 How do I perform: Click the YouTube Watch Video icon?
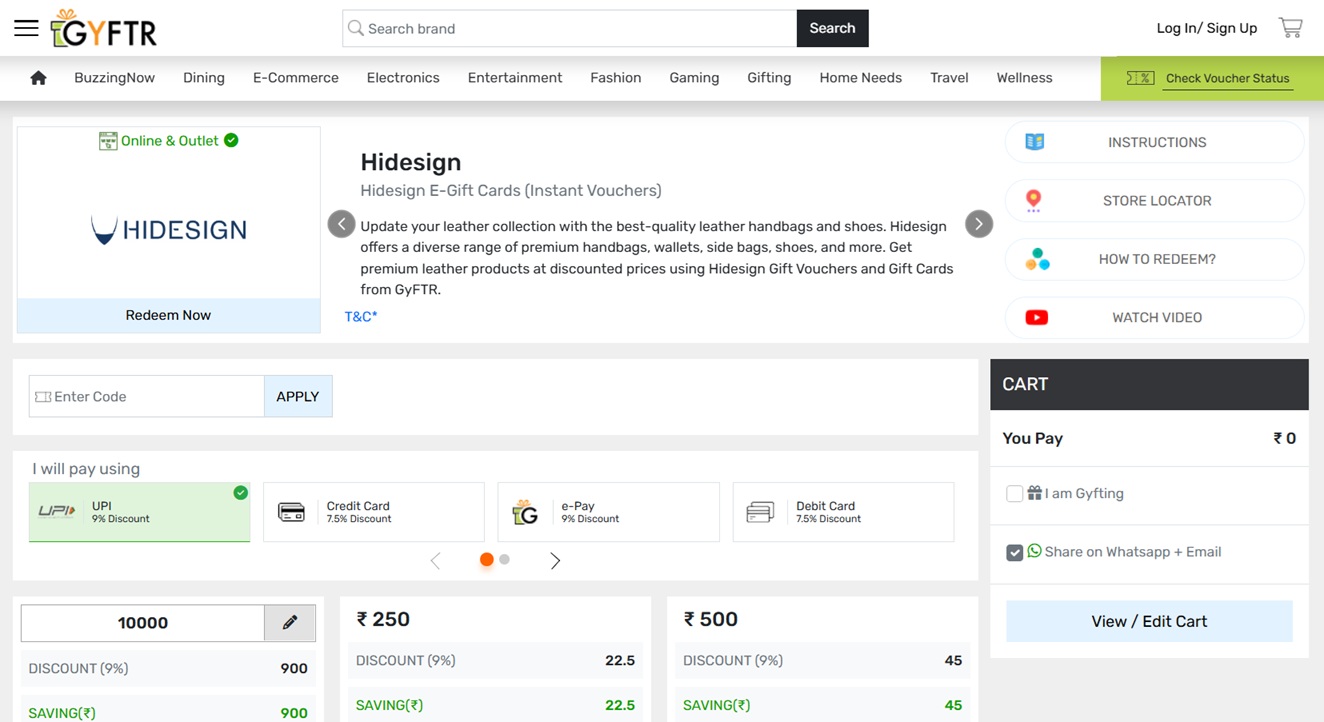click(x=1036, y=318)
